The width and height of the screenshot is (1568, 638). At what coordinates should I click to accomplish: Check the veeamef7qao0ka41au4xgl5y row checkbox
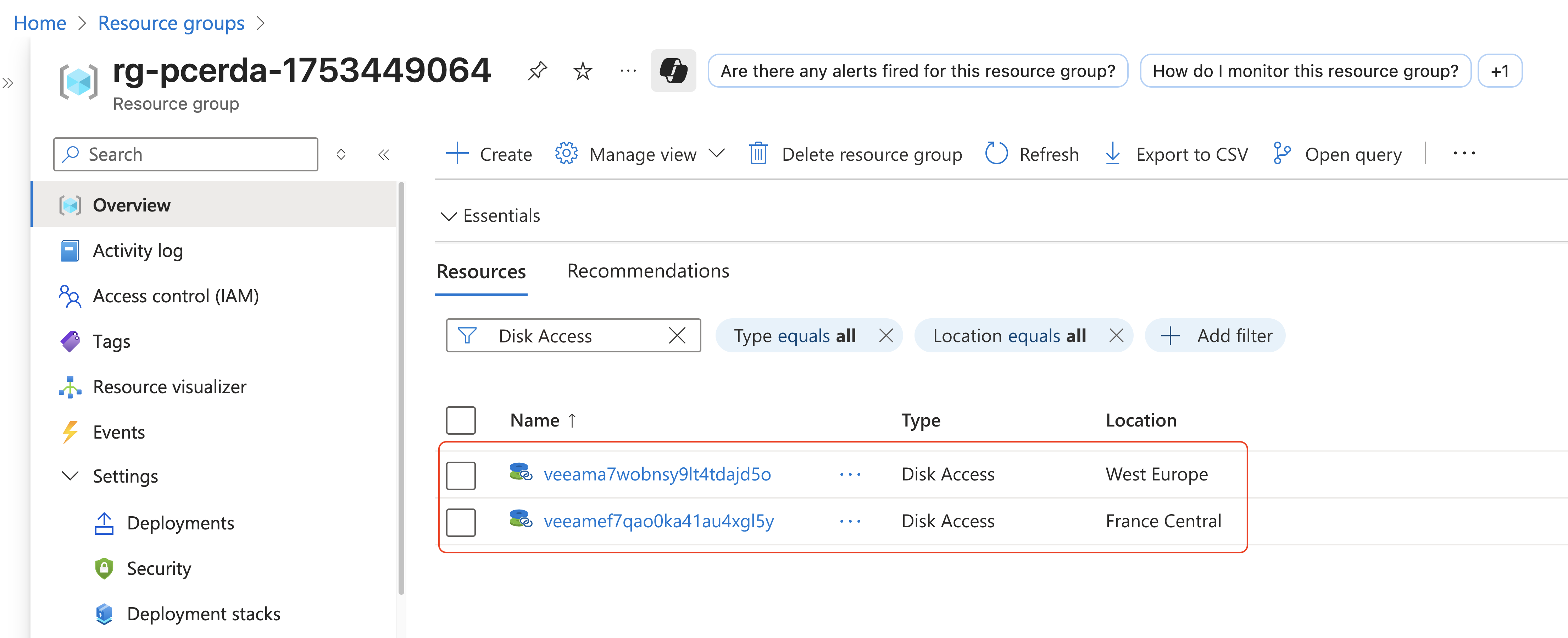click(x=461, y=522)
